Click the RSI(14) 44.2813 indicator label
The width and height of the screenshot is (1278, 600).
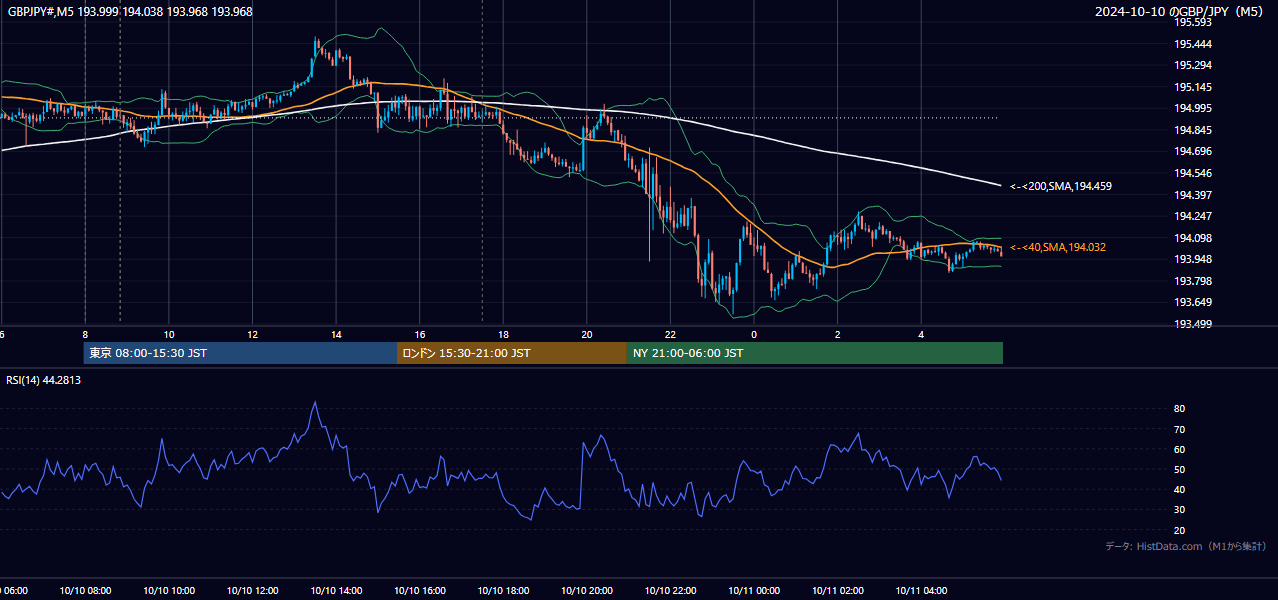tap(44, 380)
